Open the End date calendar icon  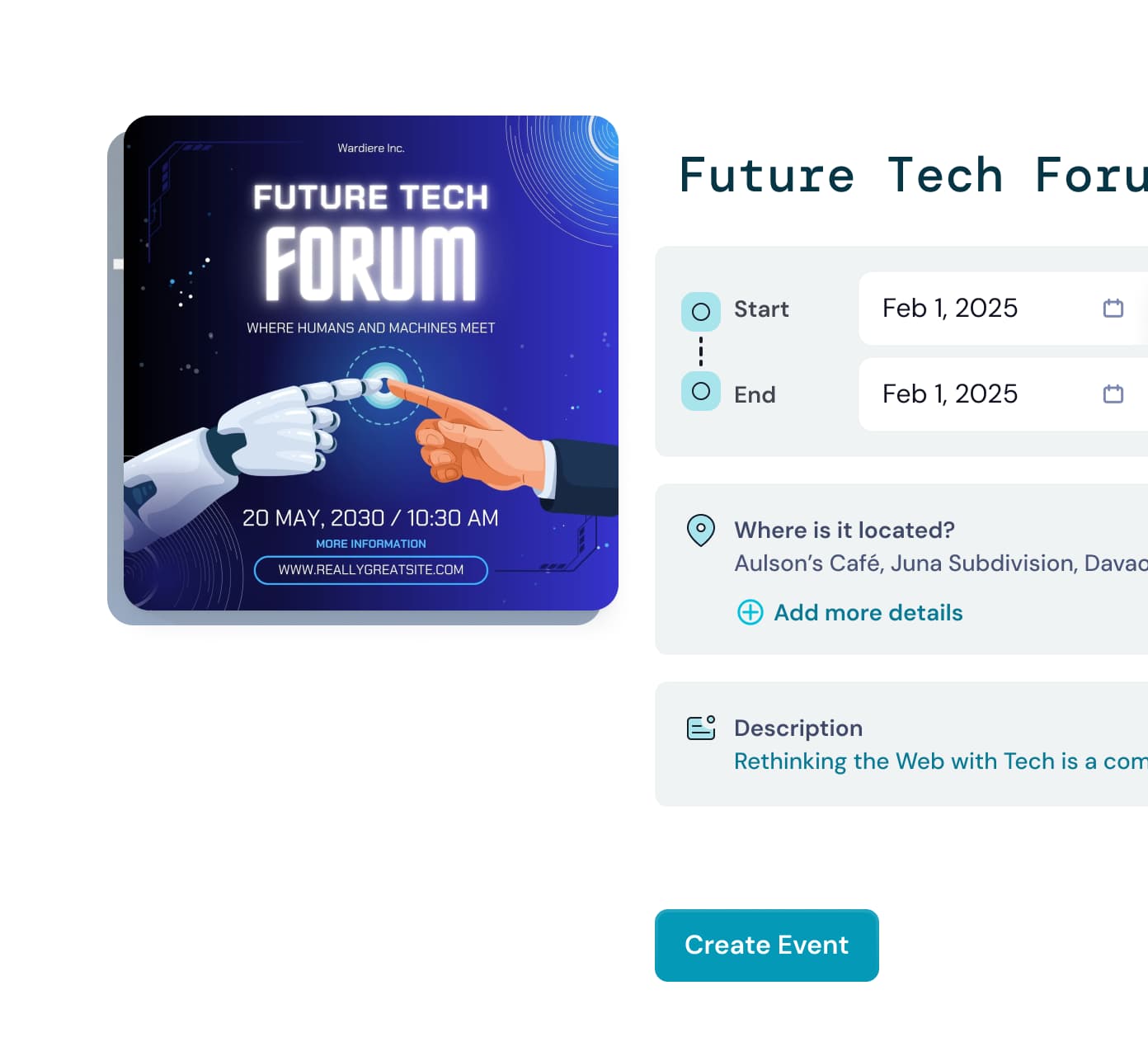click(1113, 394)
